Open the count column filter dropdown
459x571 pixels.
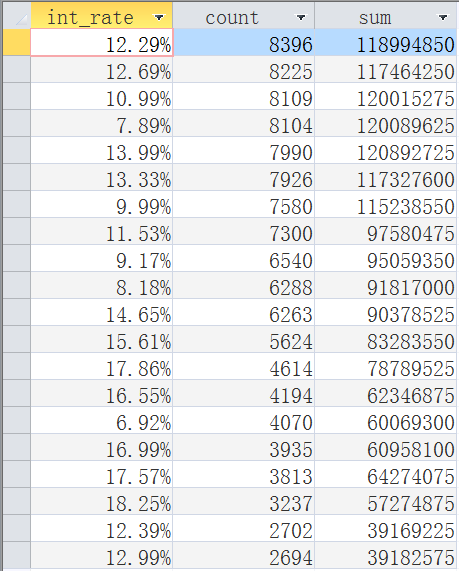coord(301,17)
